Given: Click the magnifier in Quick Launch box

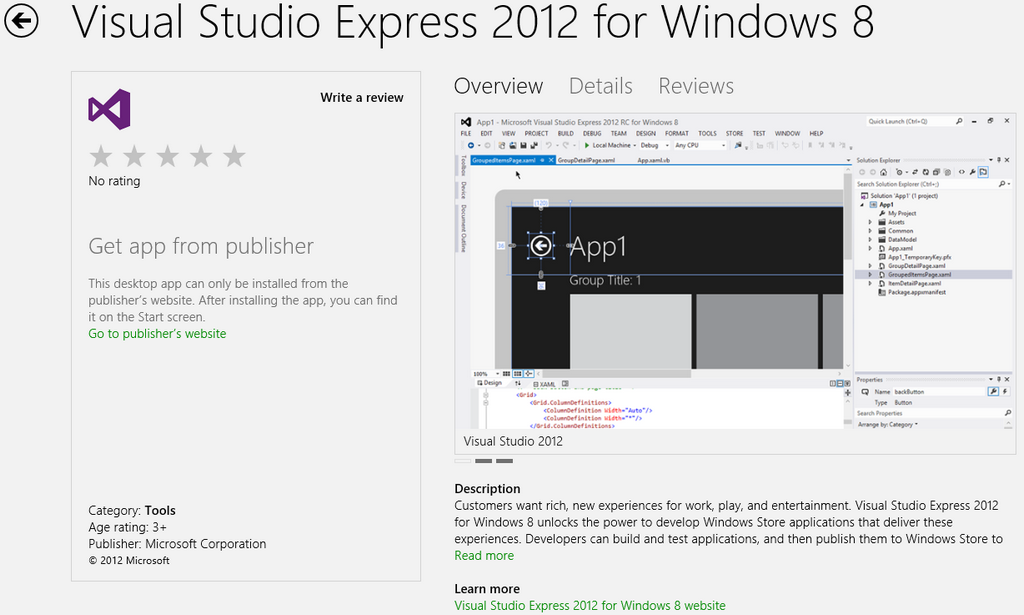Looking at the screenshot, I should point(958,121).
